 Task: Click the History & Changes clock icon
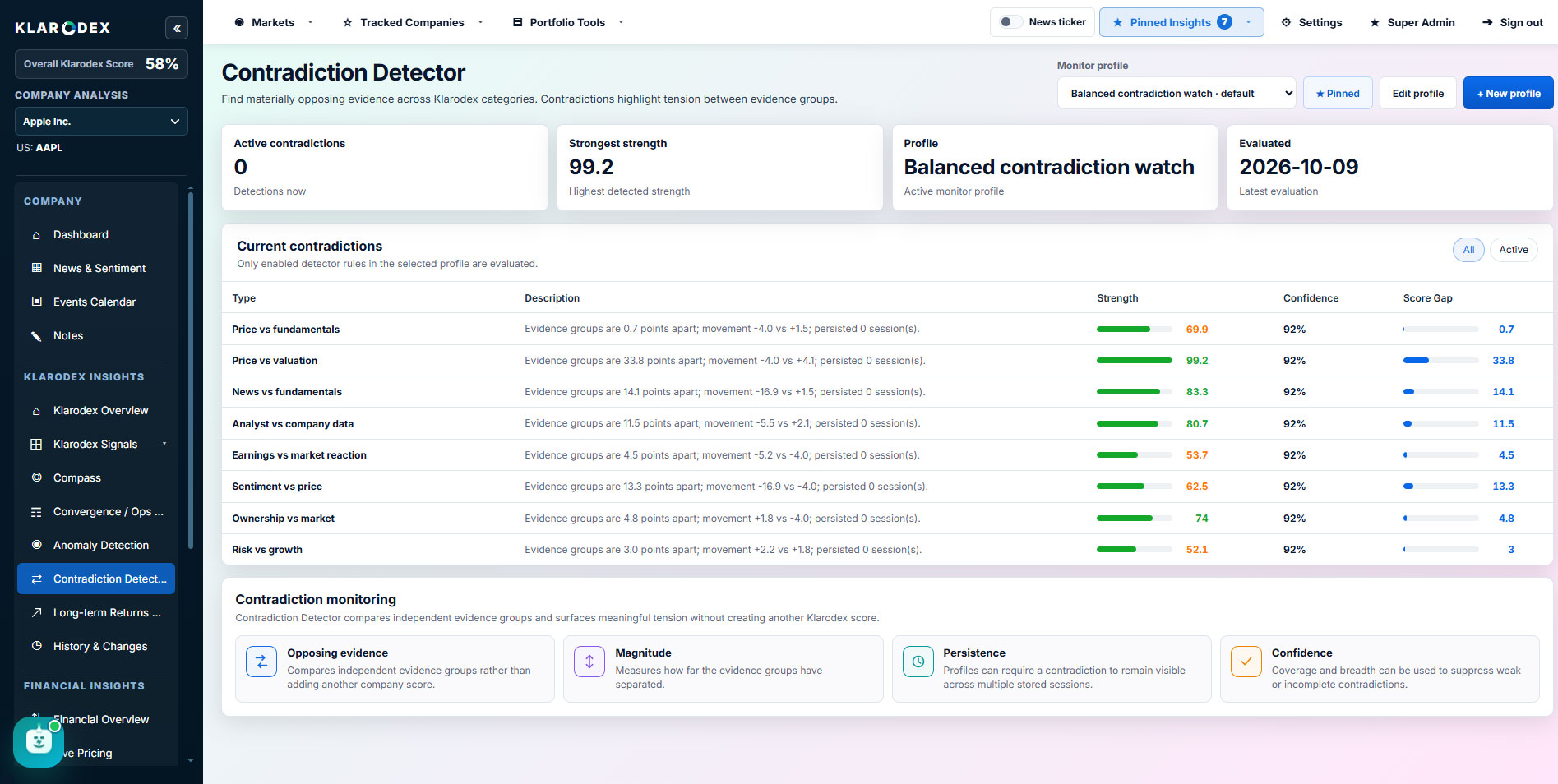pos(36,646)
